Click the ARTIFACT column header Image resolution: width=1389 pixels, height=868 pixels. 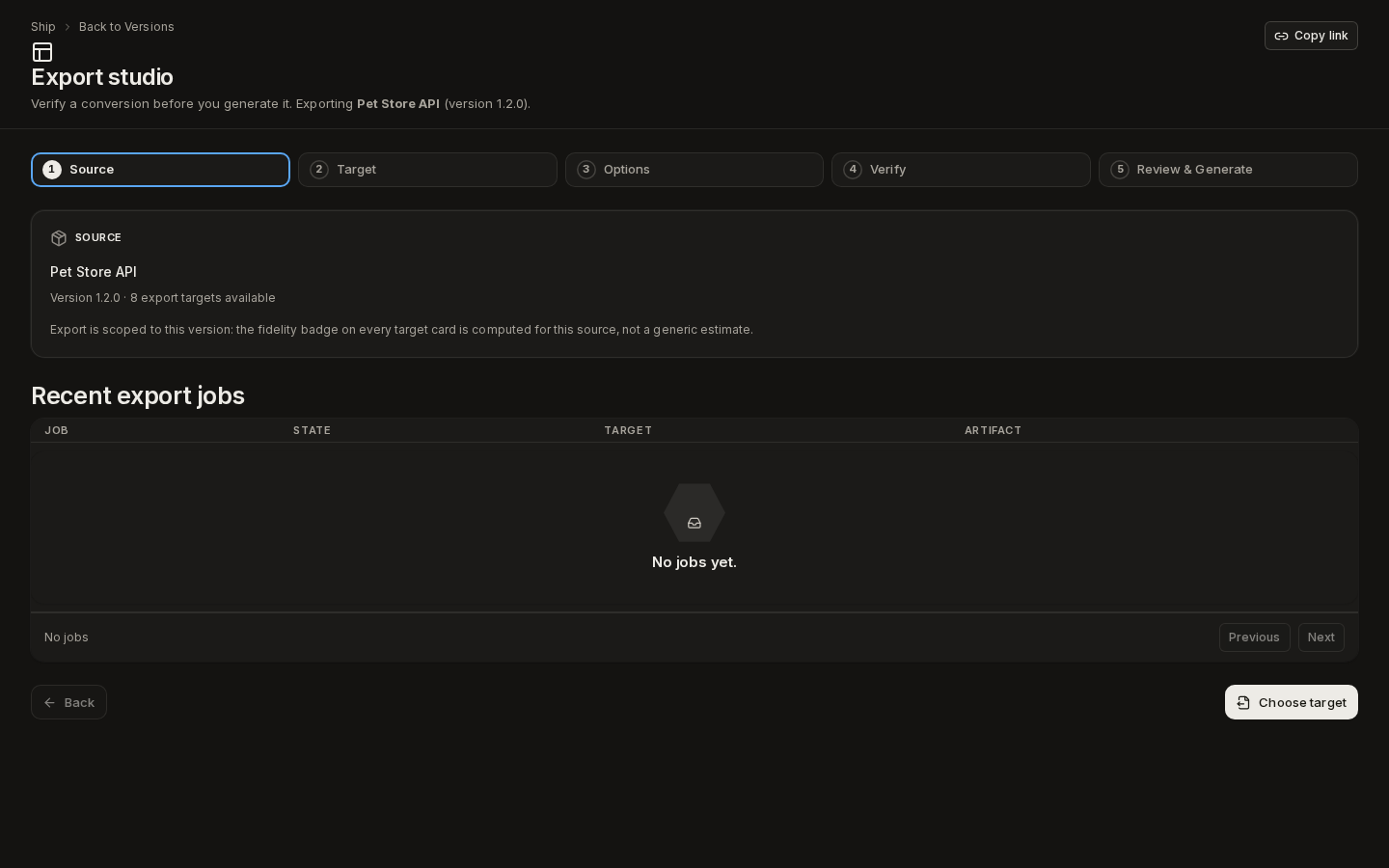pos(993,430)
